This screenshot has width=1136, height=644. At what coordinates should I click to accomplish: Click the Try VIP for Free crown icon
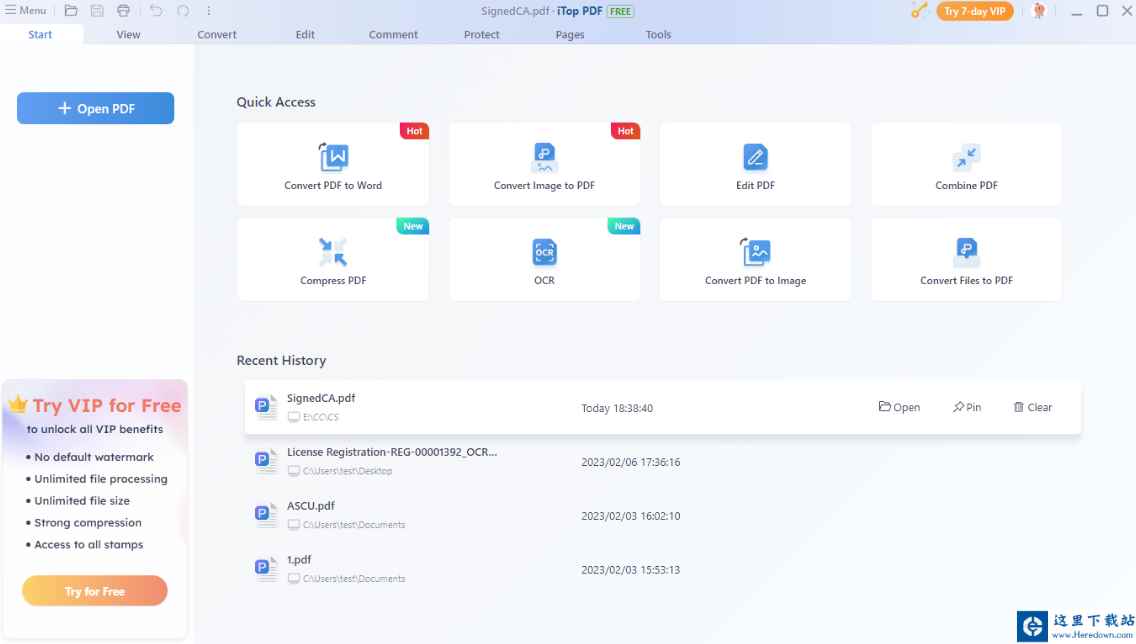(17, 404)
